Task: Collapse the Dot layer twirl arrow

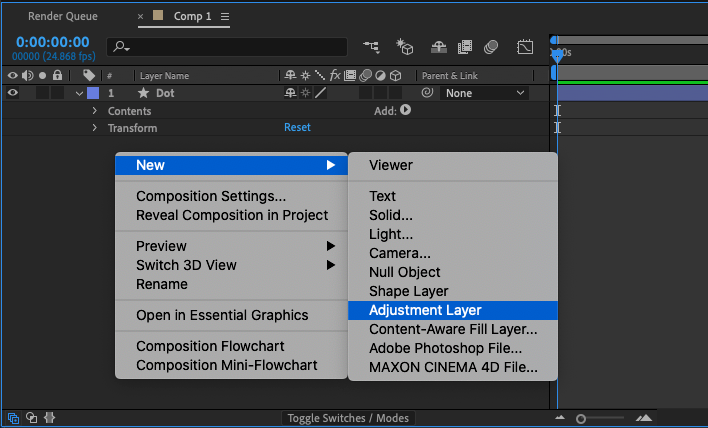Action: point(79,93)
